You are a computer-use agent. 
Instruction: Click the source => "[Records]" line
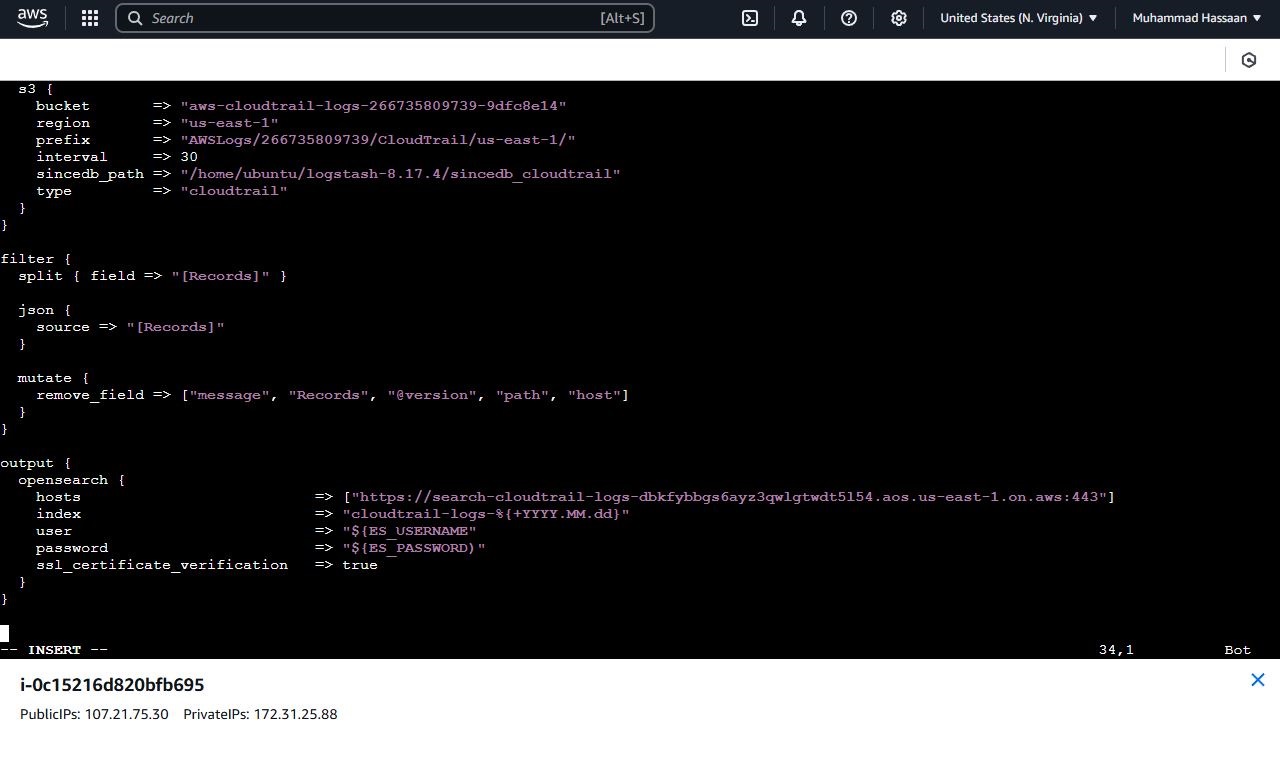click(130, 327)
